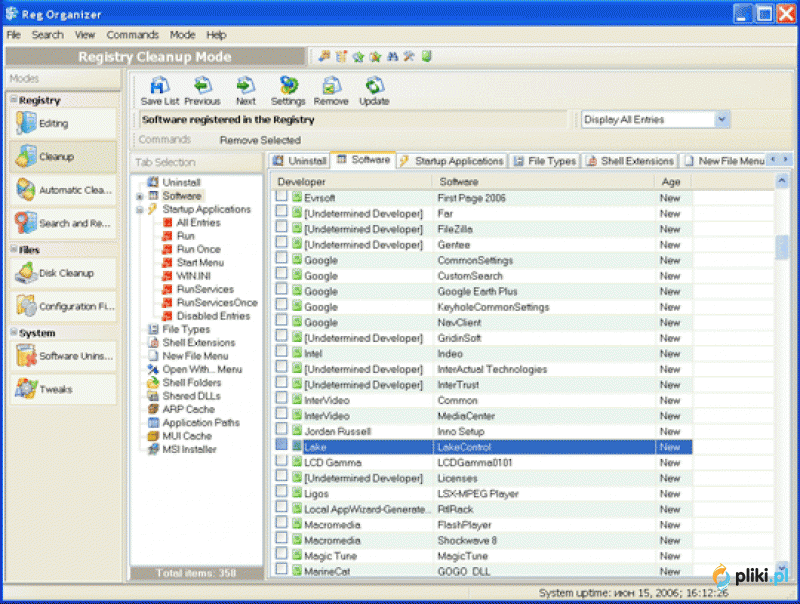Check the Ligos LSX-MPEG Player checkbox
The image size is (800, 604).
coord(281,491)
